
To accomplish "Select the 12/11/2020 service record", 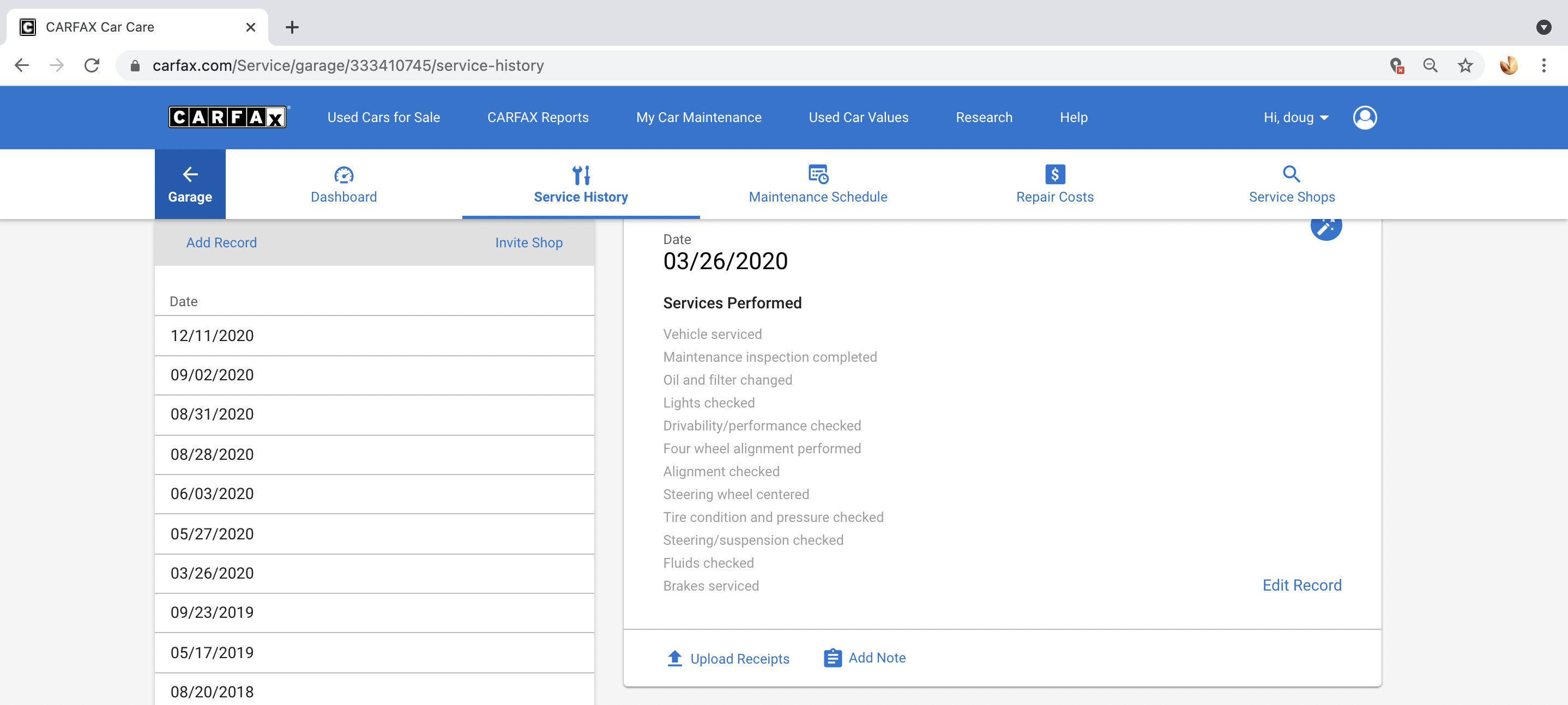I will 375,335.
